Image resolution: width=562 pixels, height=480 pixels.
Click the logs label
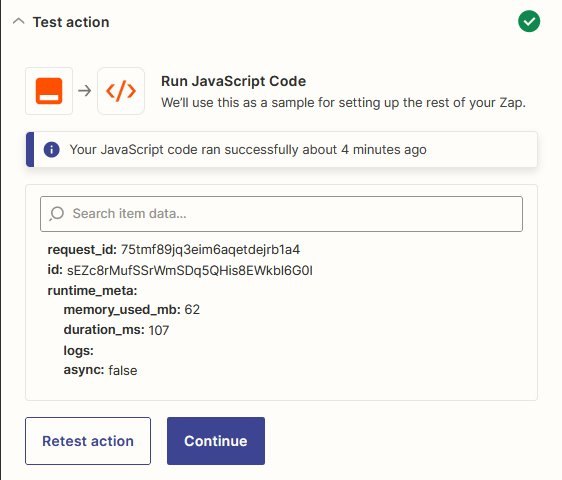(78, 350)
